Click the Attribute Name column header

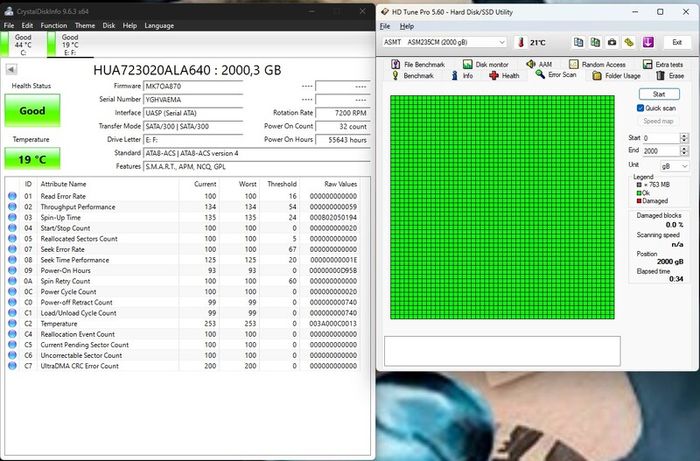63,184
